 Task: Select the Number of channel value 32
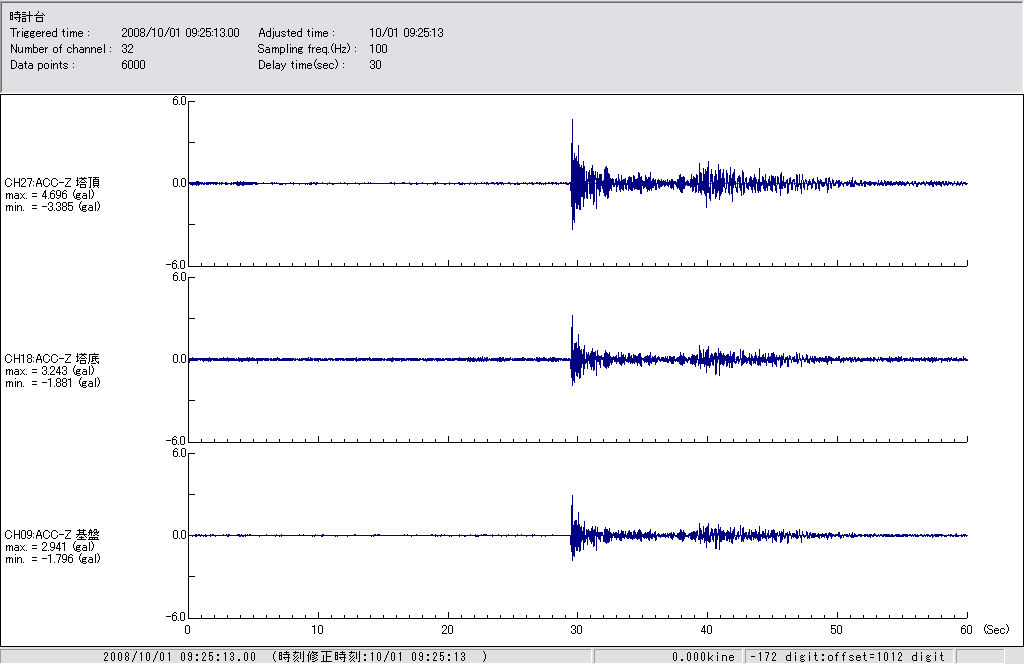pyautogui.click(x=127, y=49)
